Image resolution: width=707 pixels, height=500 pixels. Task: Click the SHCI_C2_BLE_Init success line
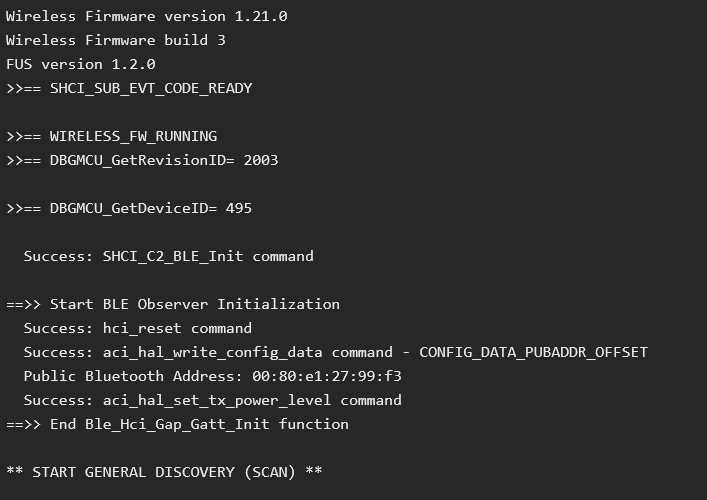168,256
